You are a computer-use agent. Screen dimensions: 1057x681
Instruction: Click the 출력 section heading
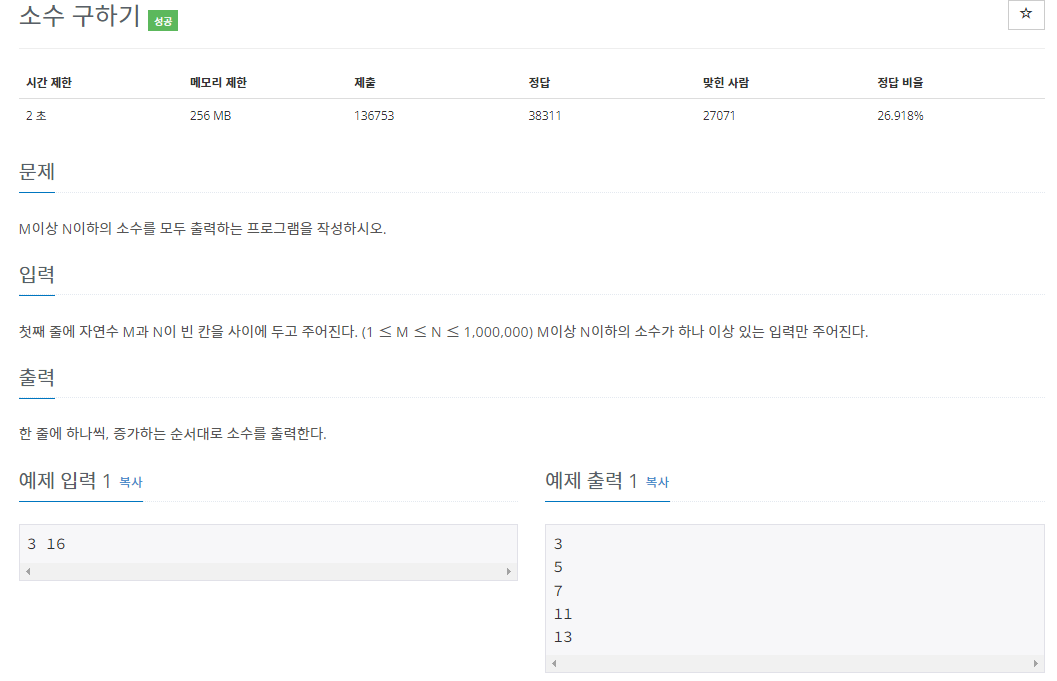point(36,378)
